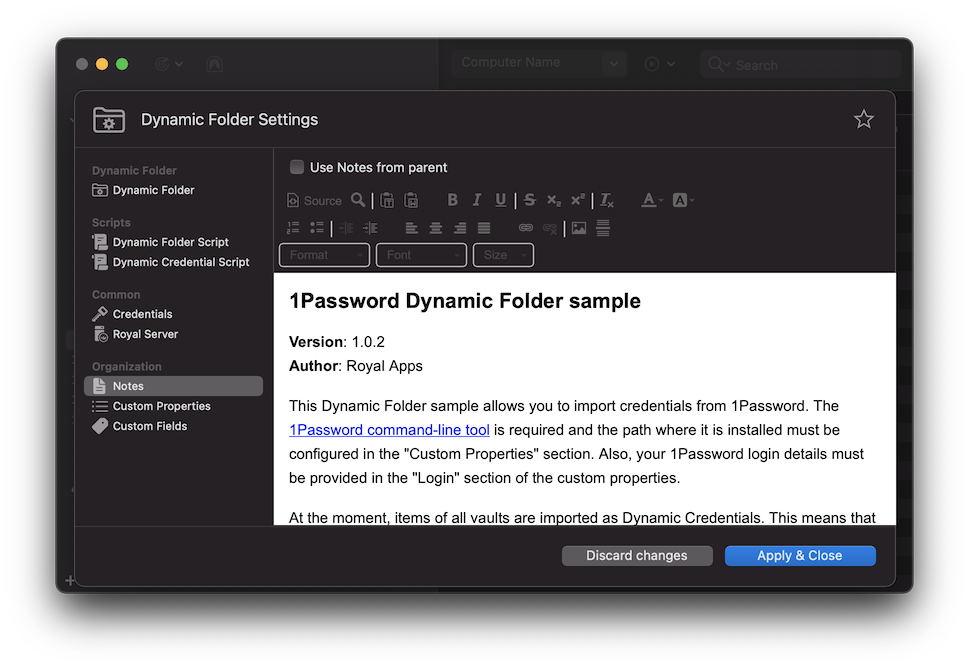
Task: Expand Computer Name dropdown arrow in main window
Action: (x=614, y=63)
